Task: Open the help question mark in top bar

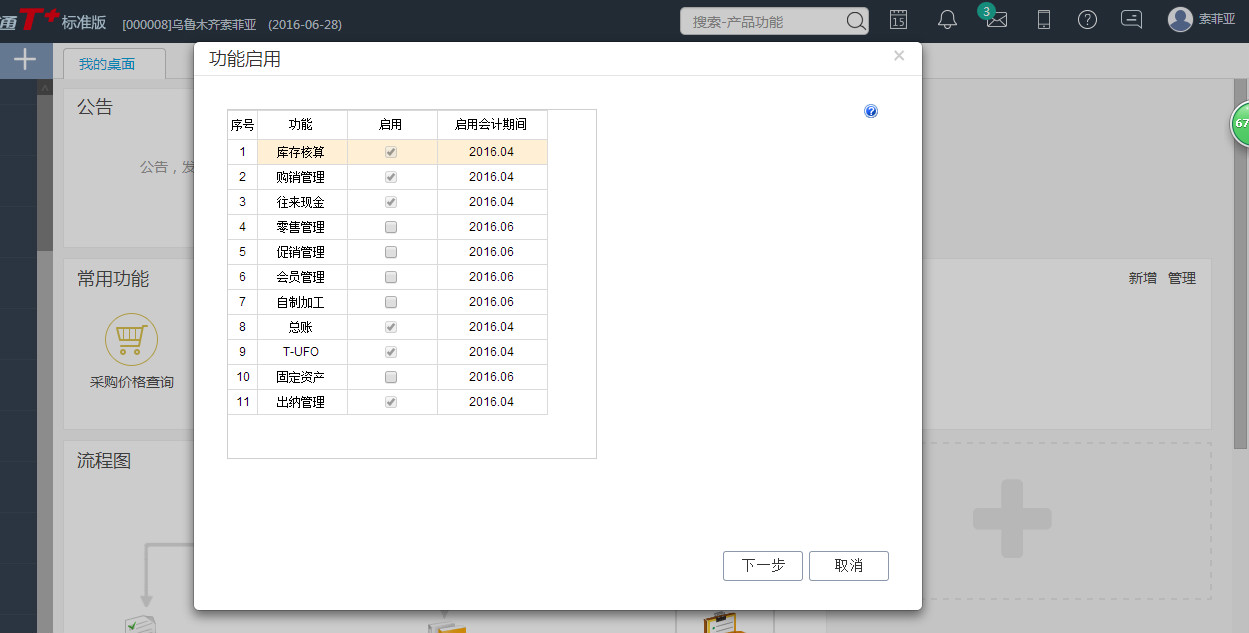Action: click(1088, 19)
